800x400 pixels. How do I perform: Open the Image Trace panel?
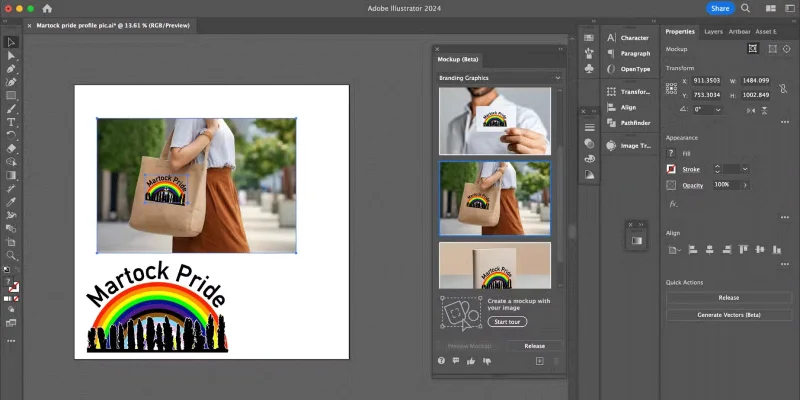point(635,145)
